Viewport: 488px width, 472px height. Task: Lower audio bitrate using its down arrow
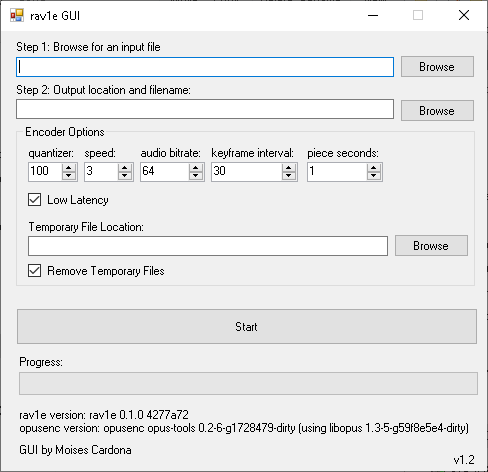[x=196, y=176]
